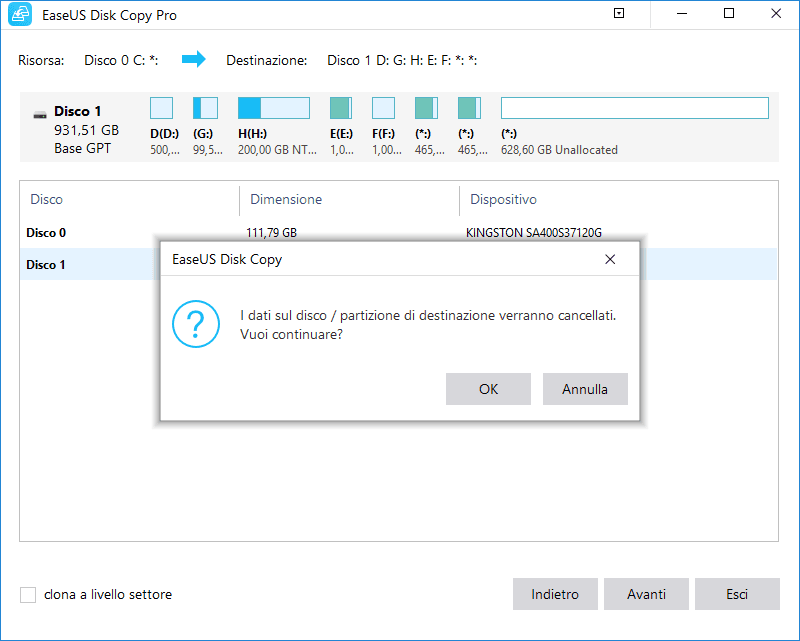Confirm with the OK button
The height and width of the screenshot is (641, 800).
(x=488, y=389)
